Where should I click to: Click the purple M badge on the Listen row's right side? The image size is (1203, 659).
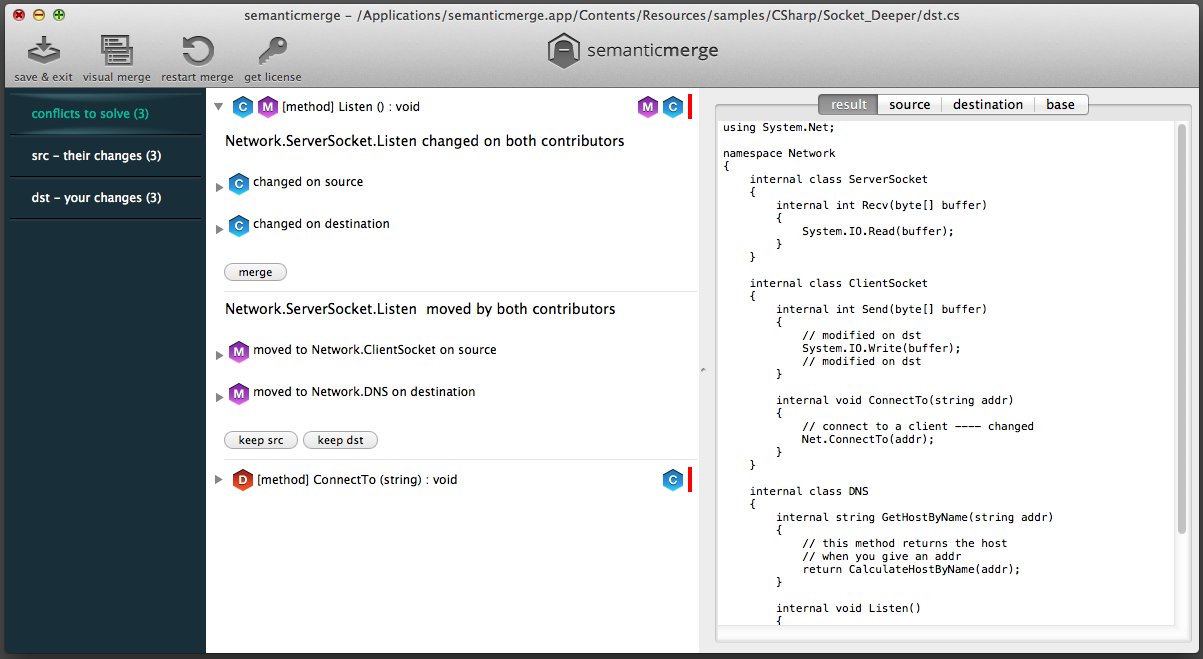(648, 107)
